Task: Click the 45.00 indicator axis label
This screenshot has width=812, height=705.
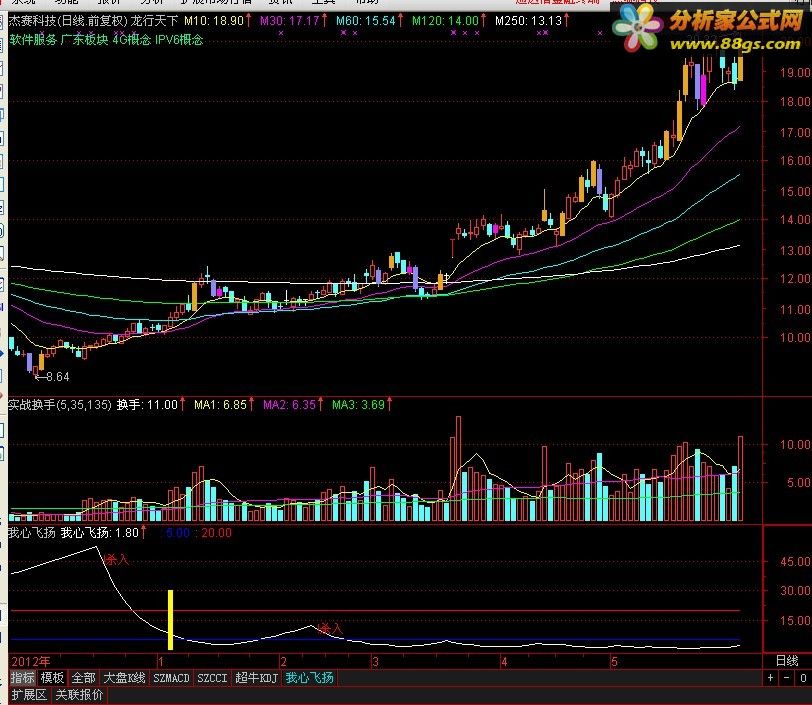Action: (795, 562)
